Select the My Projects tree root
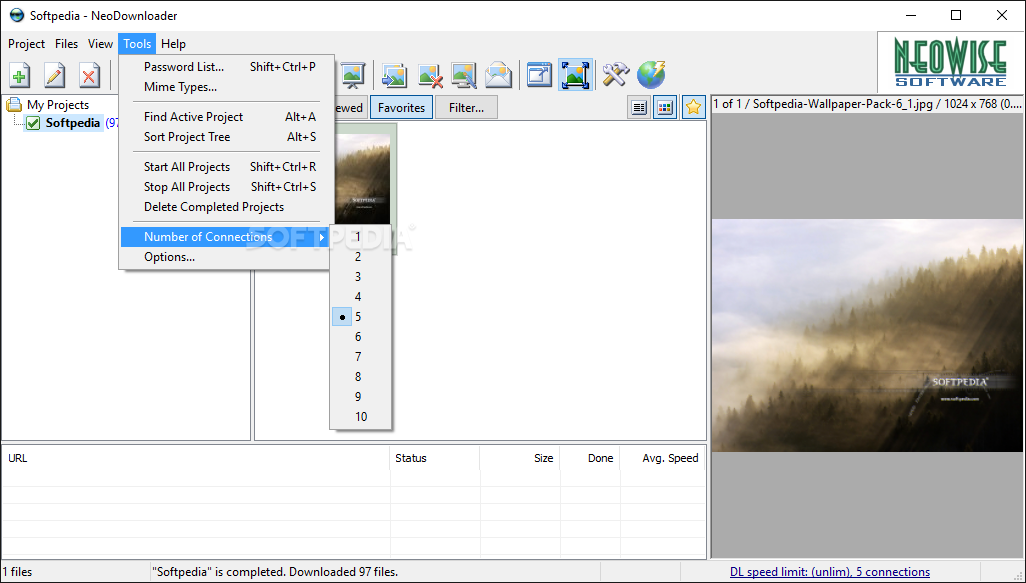1026x583 pixels. pyautogui.click(x=58, y=105)
